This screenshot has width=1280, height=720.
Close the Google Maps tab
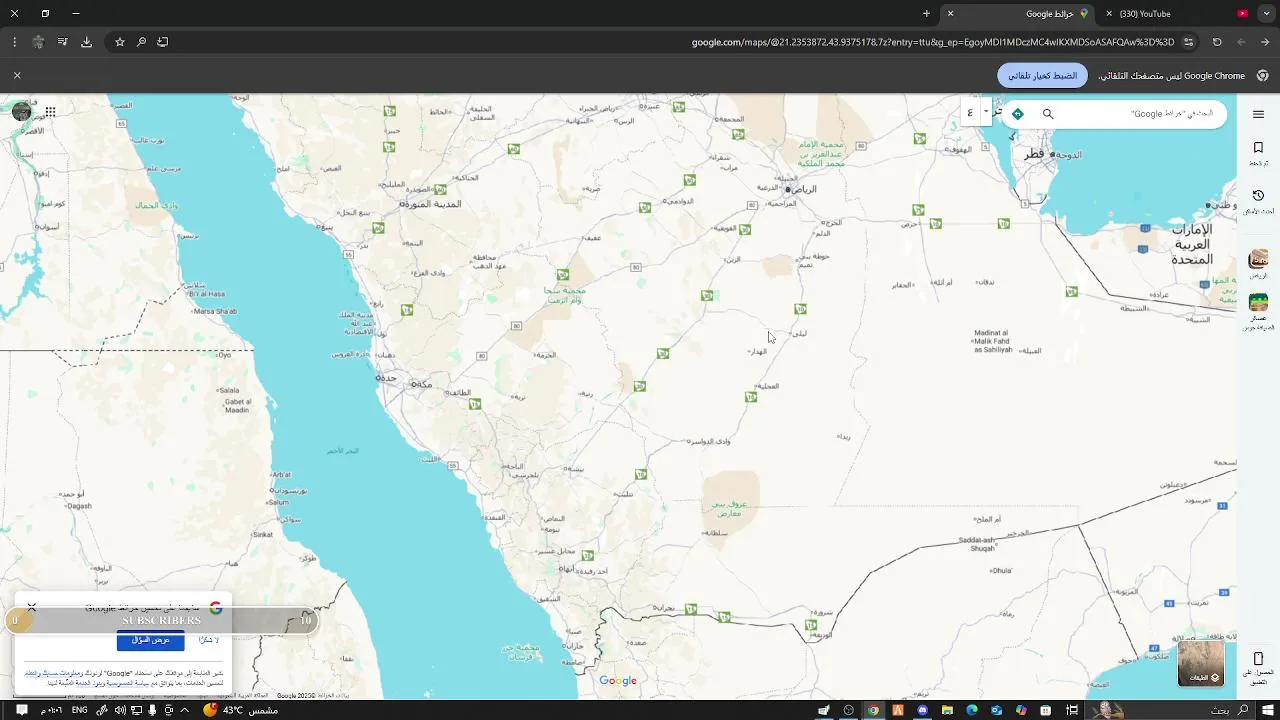click(950, 14)
